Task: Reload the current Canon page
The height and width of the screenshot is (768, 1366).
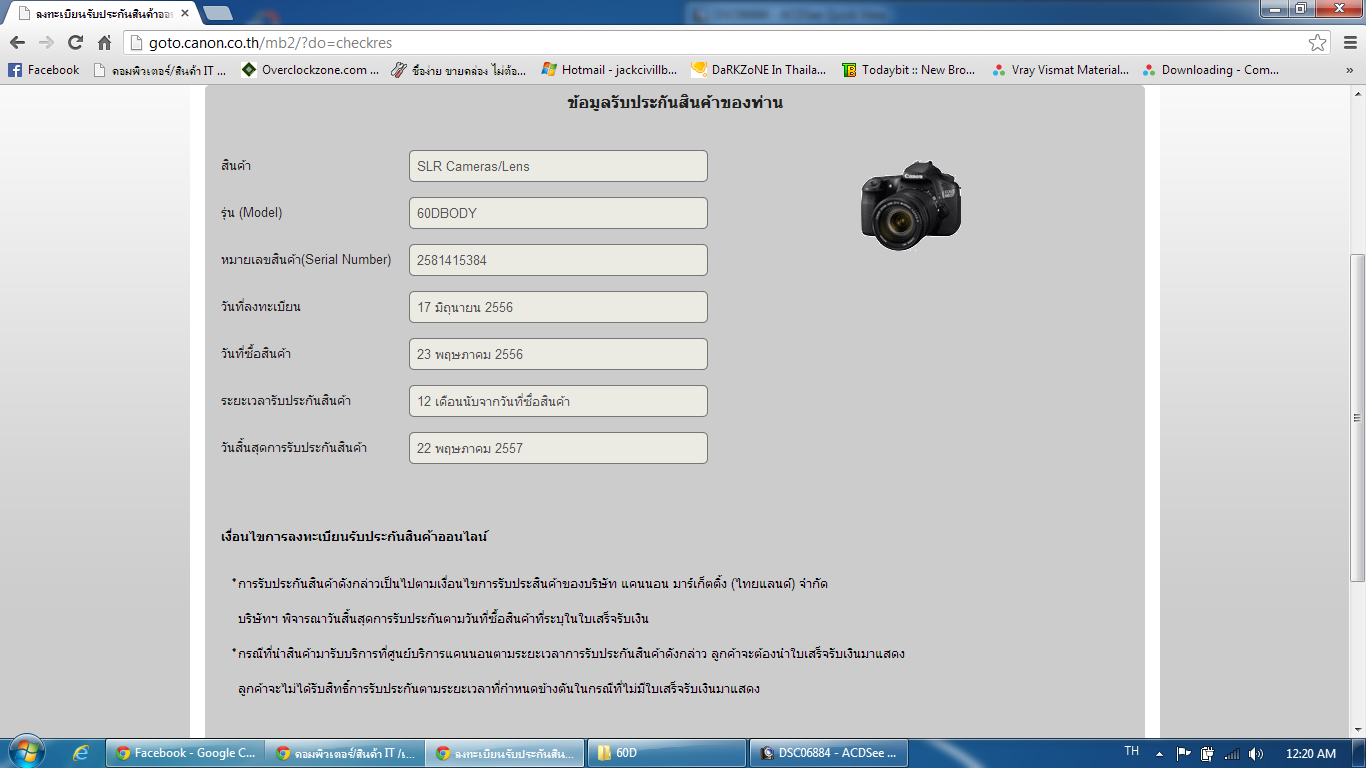Action: click(x=75, y=43)
